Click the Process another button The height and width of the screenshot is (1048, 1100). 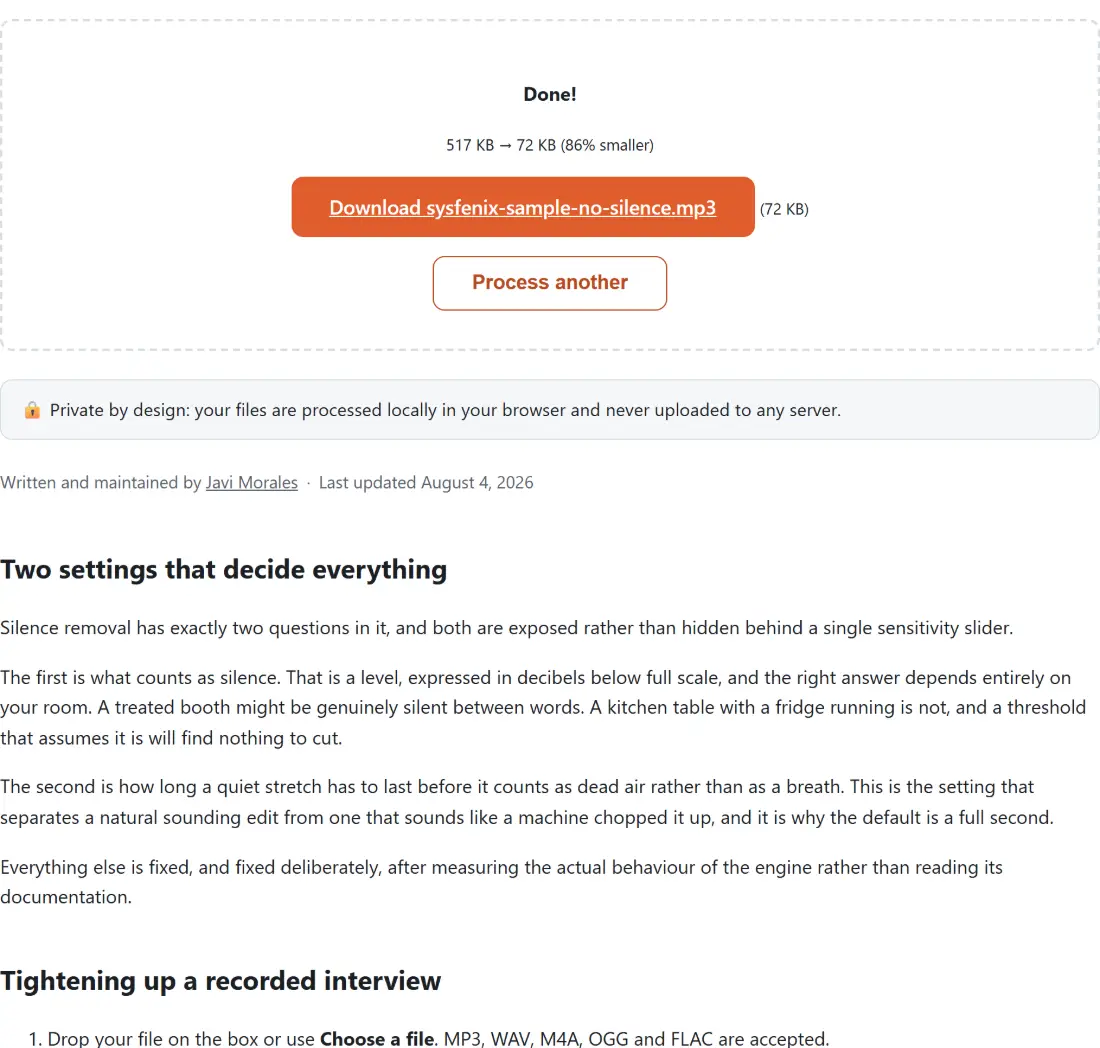(x=549, y=283)
